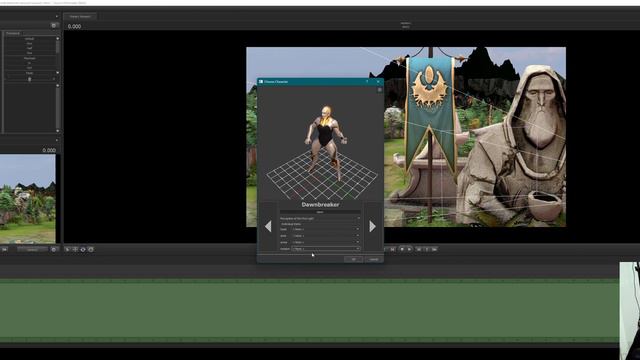Cancel the Choose Character dialog

click(x=373, y=259)
